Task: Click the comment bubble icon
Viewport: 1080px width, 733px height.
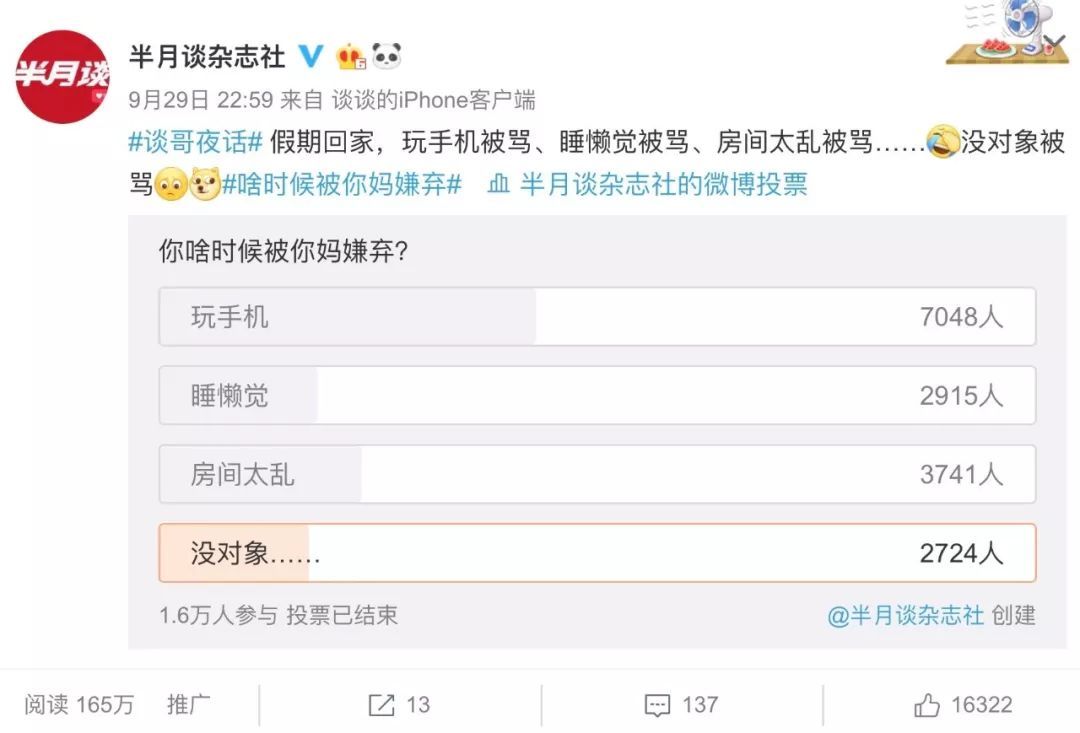Action: [658, 706]
